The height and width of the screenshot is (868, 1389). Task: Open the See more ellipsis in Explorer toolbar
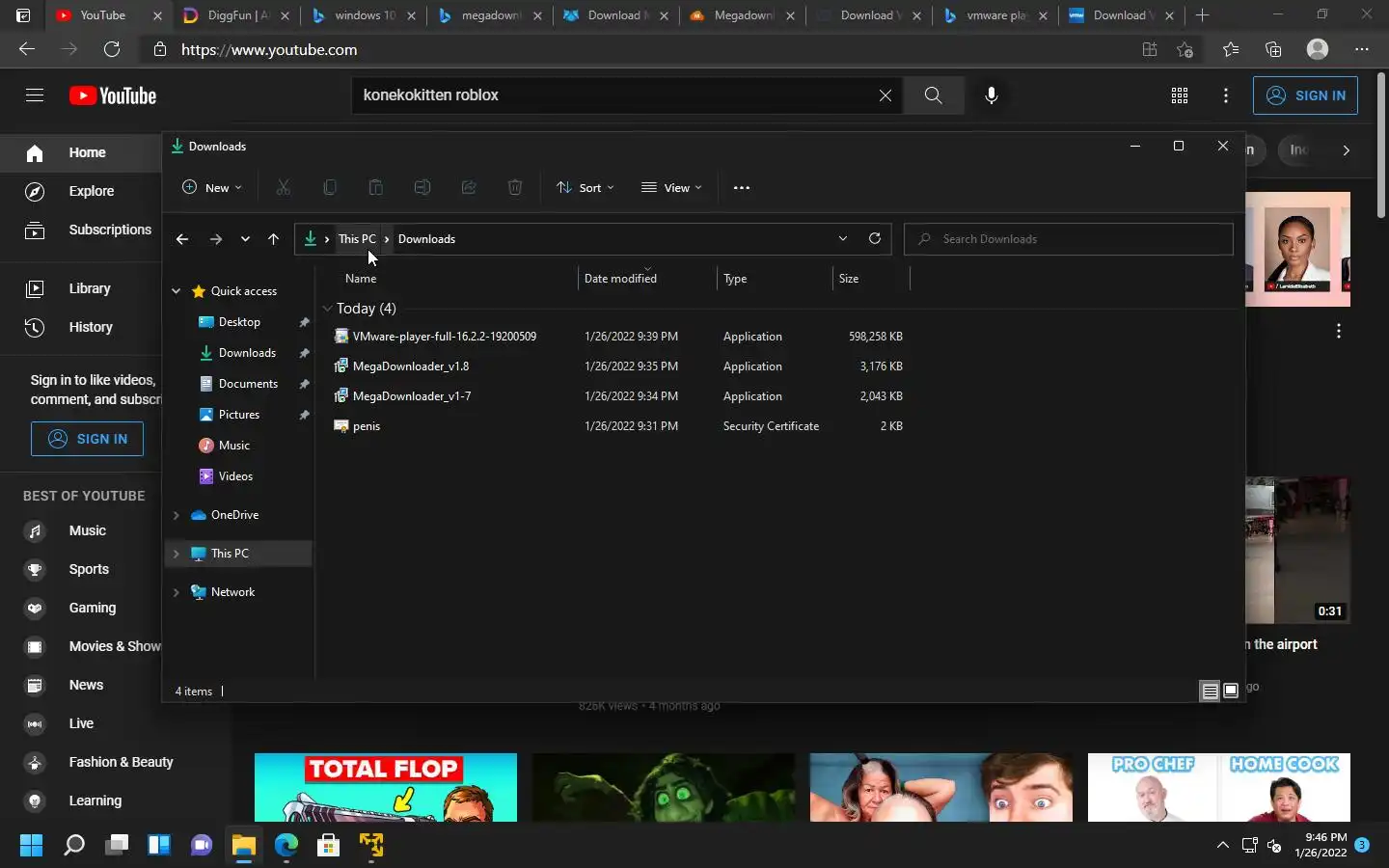coord(742,188)
